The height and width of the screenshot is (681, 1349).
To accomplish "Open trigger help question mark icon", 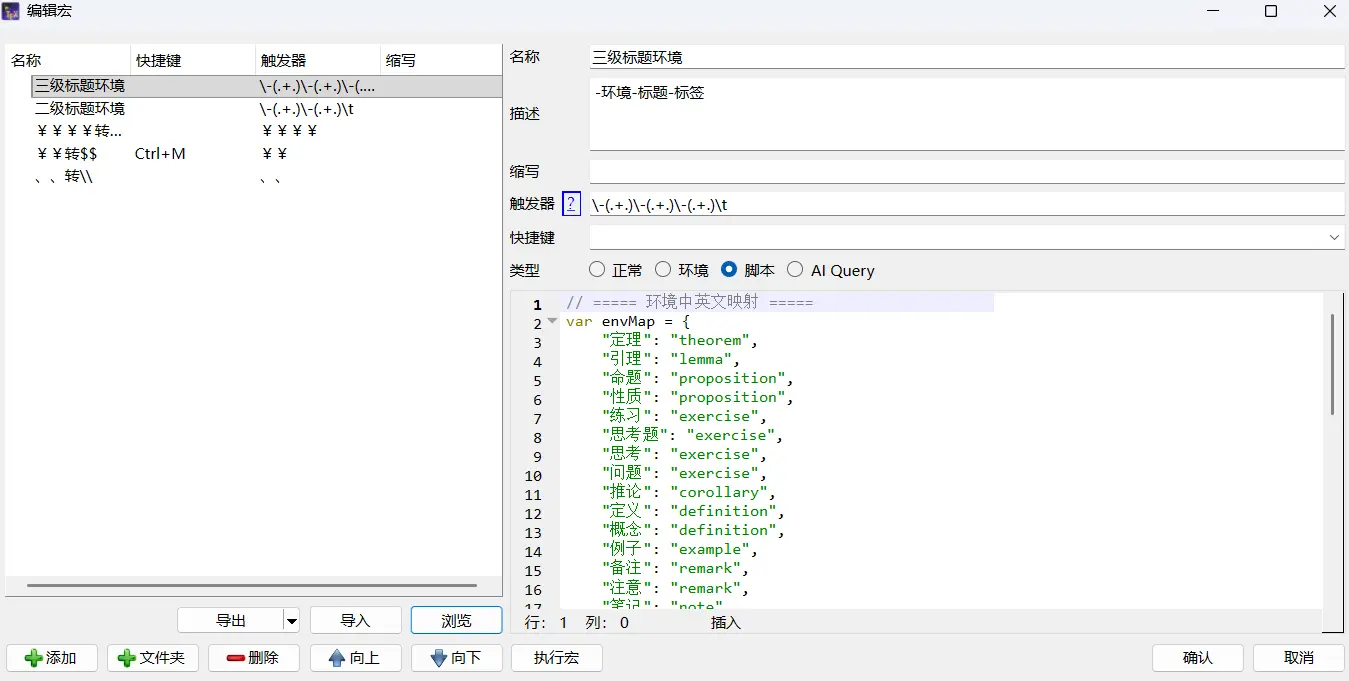I will click(571, 204).
